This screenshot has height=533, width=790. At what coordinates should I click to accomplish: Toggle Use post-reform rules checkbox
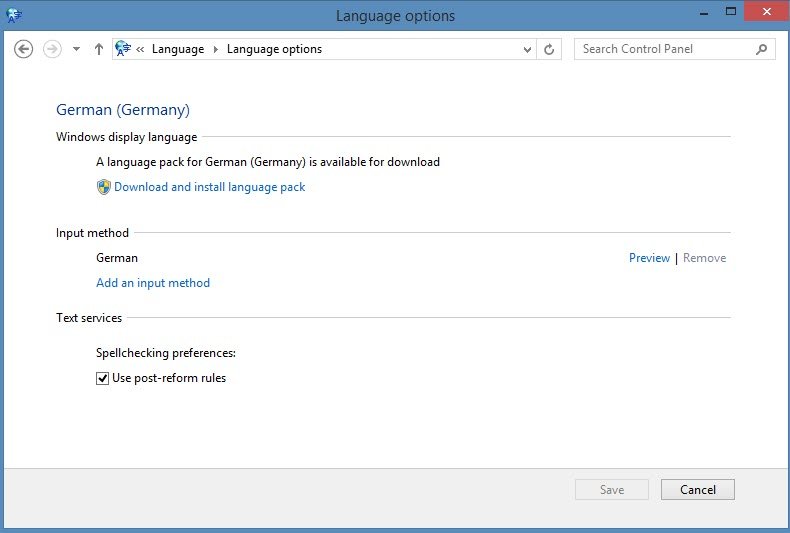click(102, 378)
